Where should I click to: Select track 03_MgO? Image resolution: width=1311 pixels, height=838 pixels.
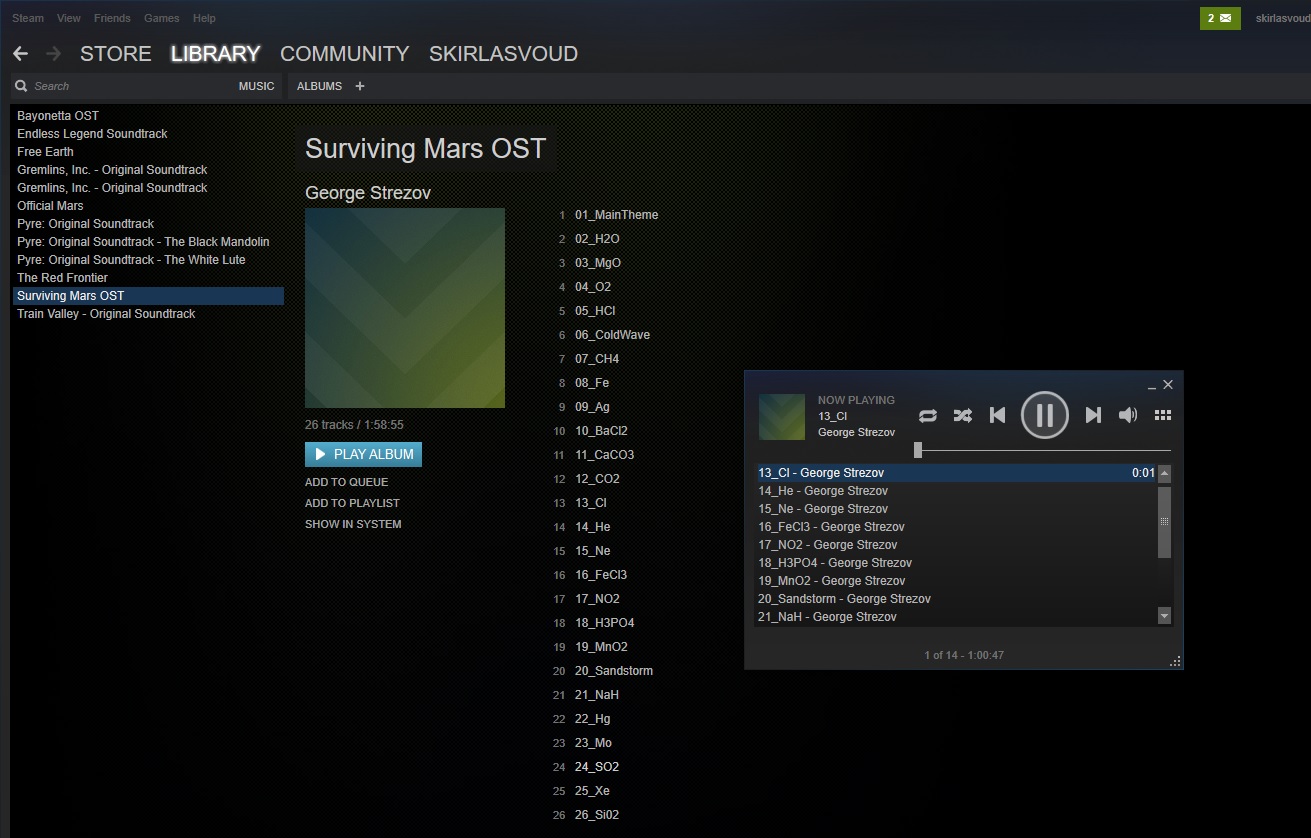pyautogui.click(x=598, y=263)
